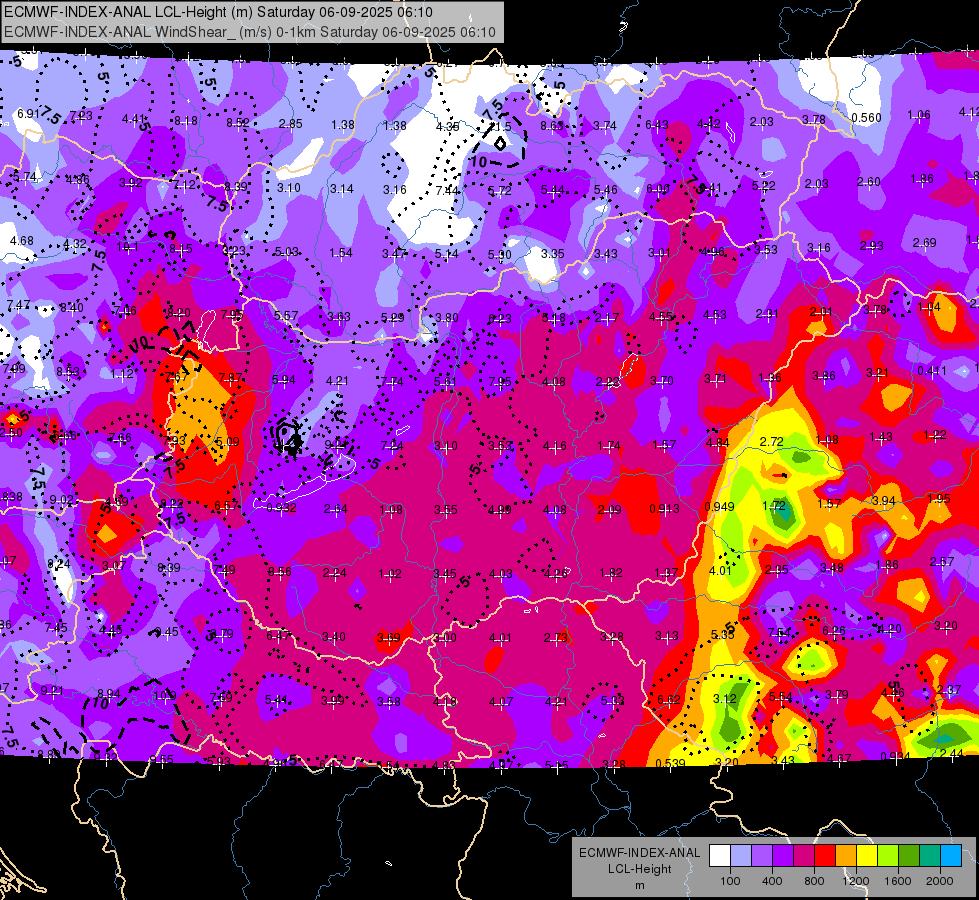Click the wind shear value 8.56

click(x=280, y=571)
